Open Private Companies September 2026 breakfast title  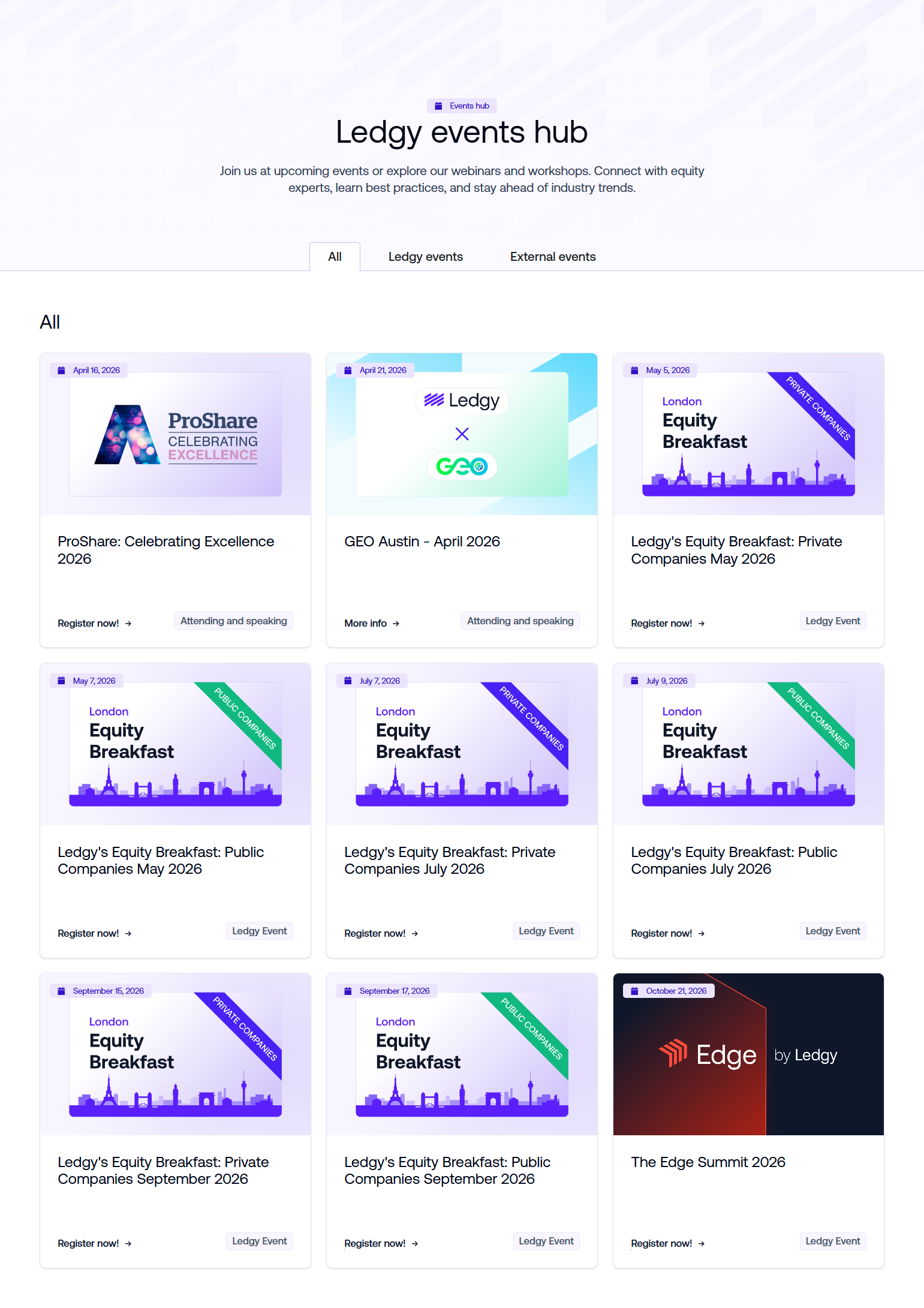tap(163, 1171)
